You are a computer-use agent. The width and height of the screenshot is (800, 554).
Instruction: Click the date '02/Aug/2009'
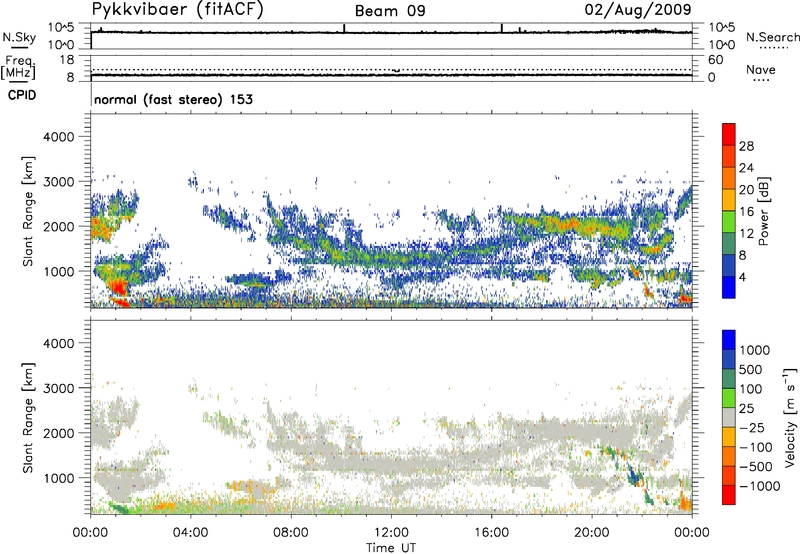pyautogui.click(x=638, y=10)
